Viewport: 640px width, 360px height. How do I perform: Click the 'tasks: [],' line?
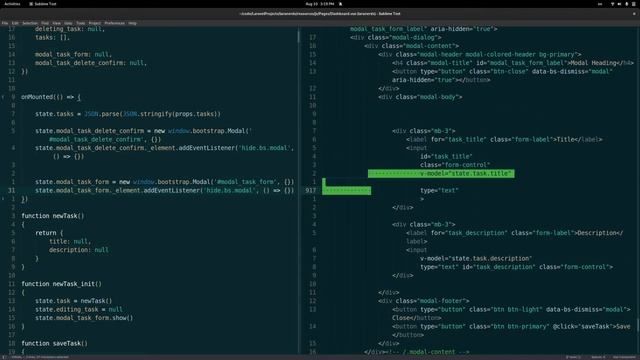(x=53, y=37)
